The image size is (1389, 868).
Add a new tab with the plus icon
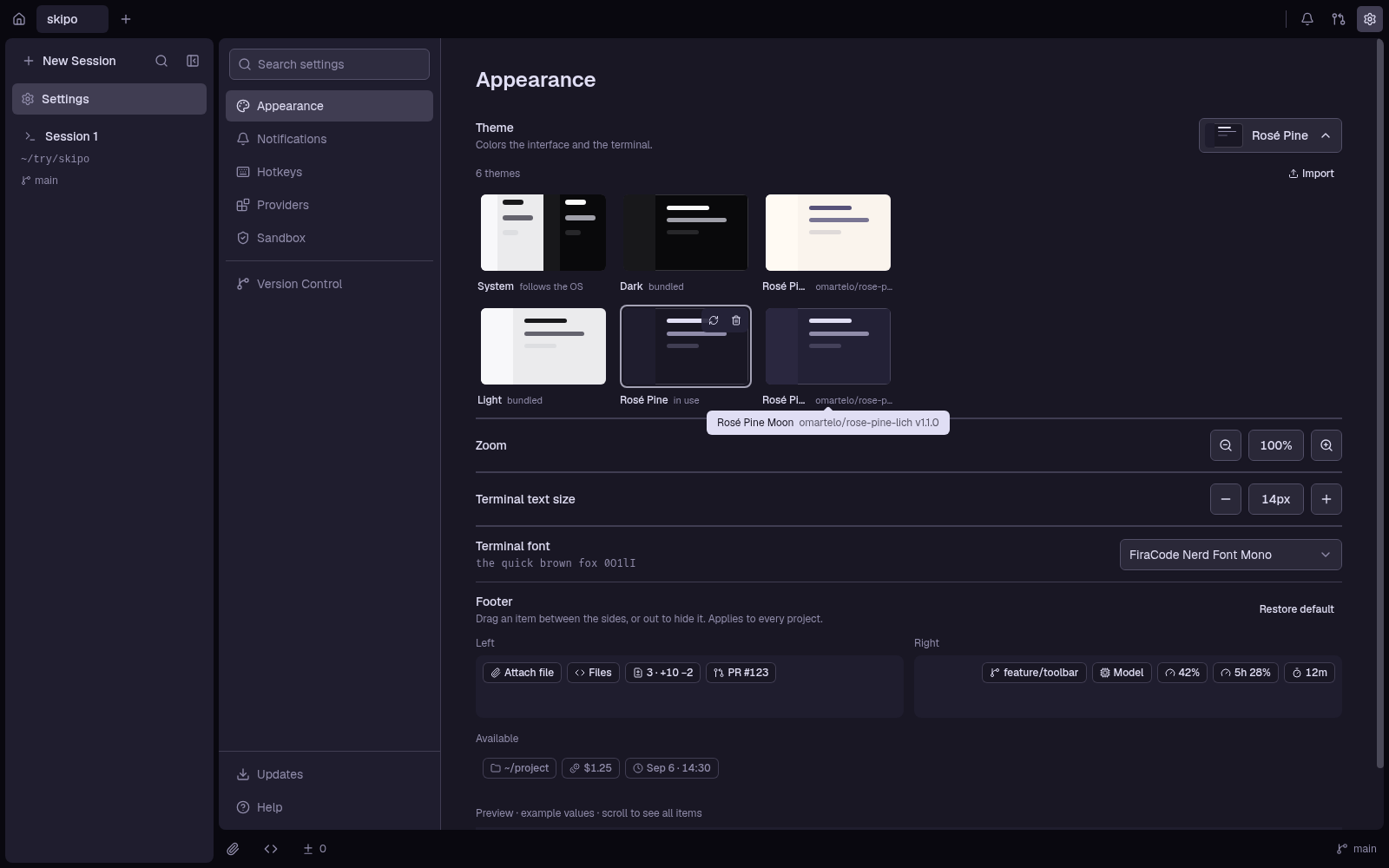tap(126, 19)
